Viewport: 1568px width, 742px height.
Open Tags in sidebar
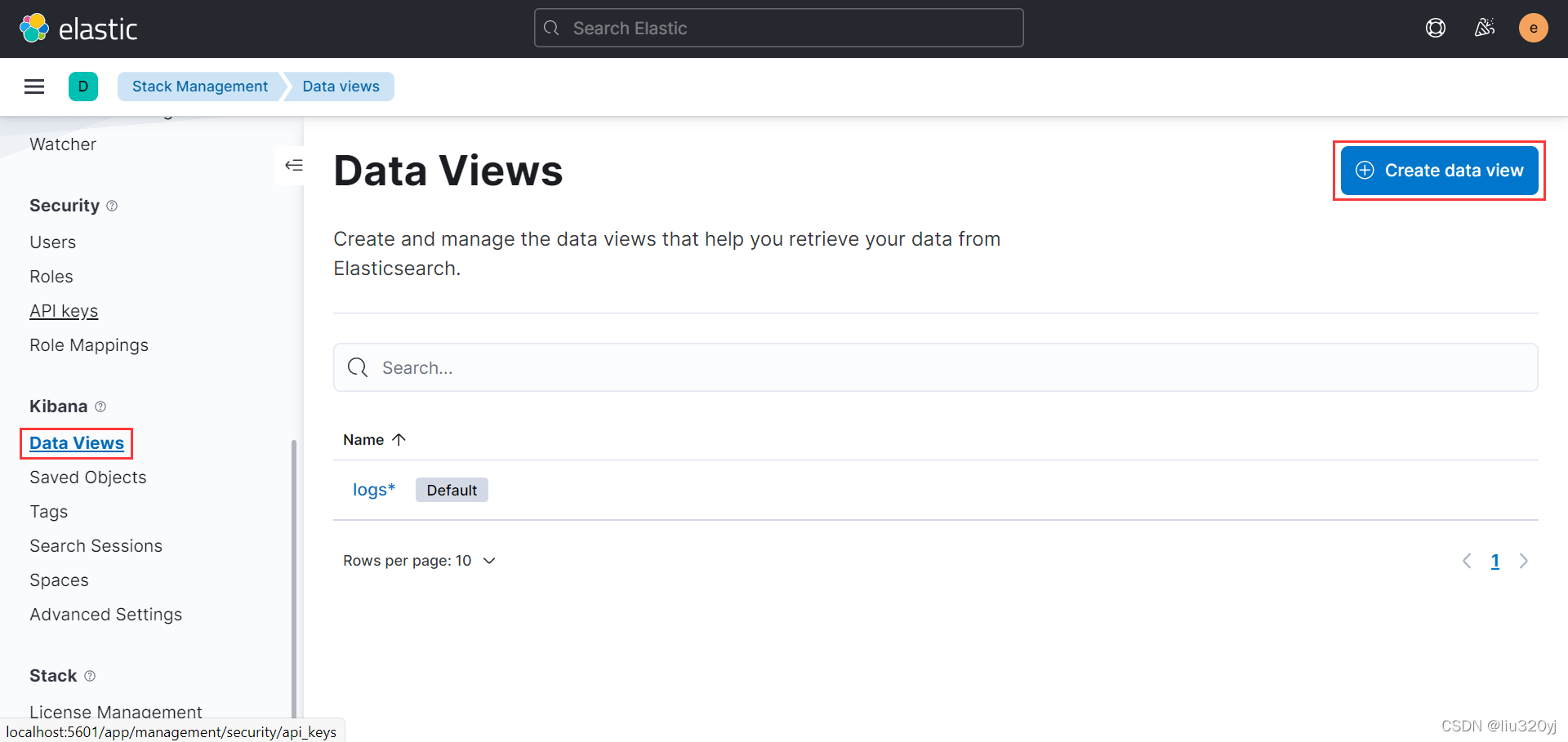click(49, 512)
